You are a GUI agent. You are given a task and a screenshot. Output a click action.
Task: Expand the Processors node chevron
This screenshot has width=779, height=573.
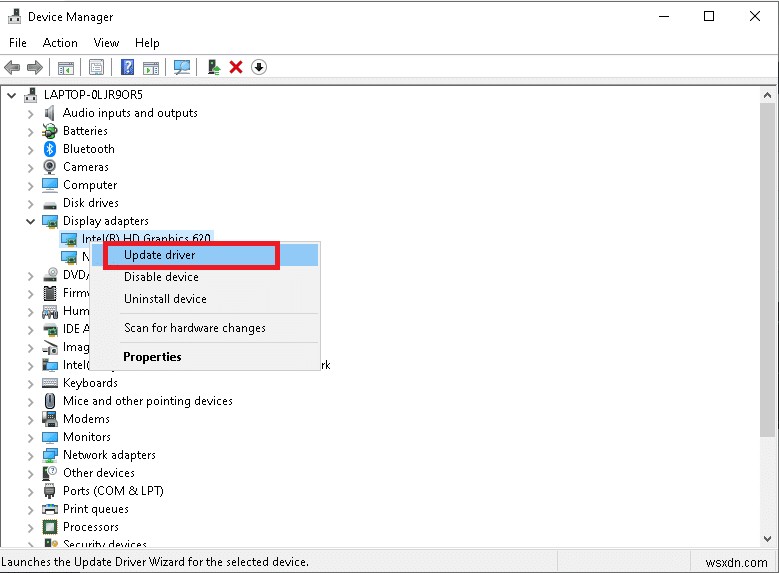[30, 527]
